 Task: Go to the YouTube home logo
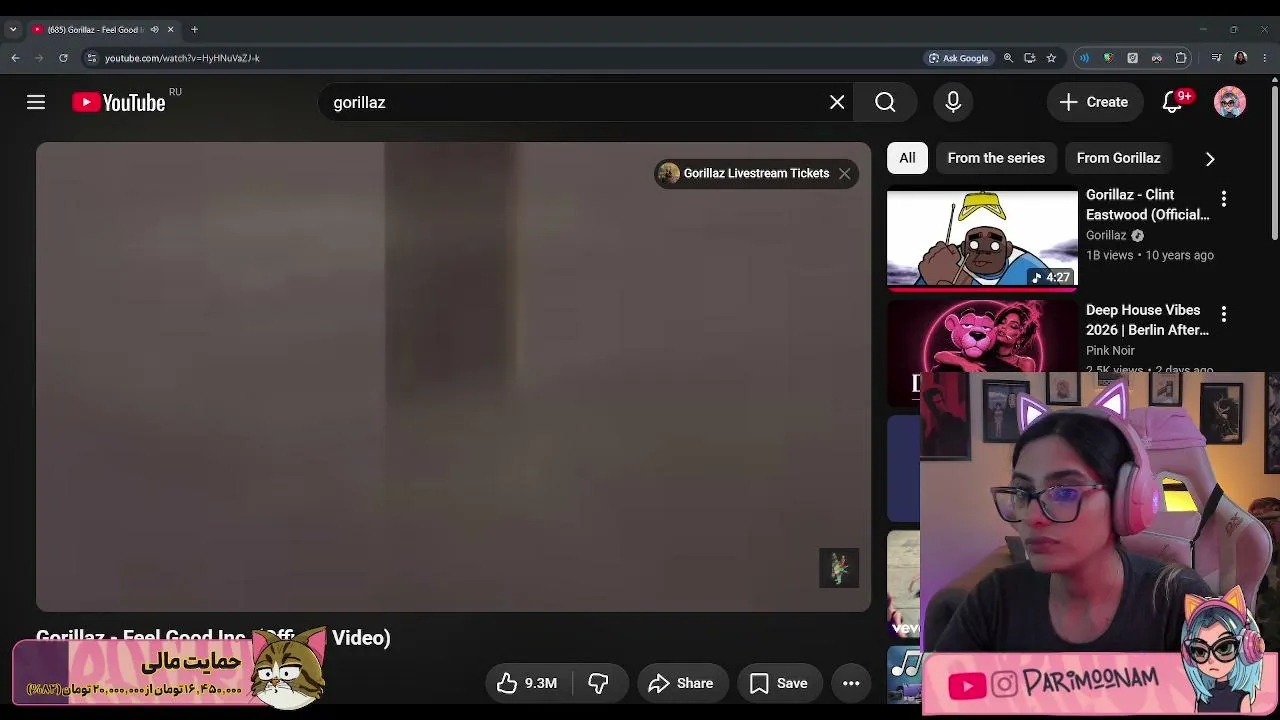pyautogui.click(x=119, y=102)
